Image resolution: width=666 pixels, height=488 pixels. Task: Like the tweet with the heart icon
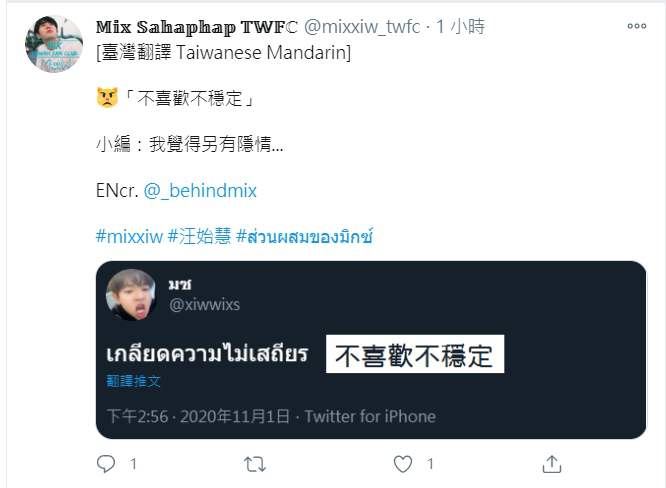point(403,464)
